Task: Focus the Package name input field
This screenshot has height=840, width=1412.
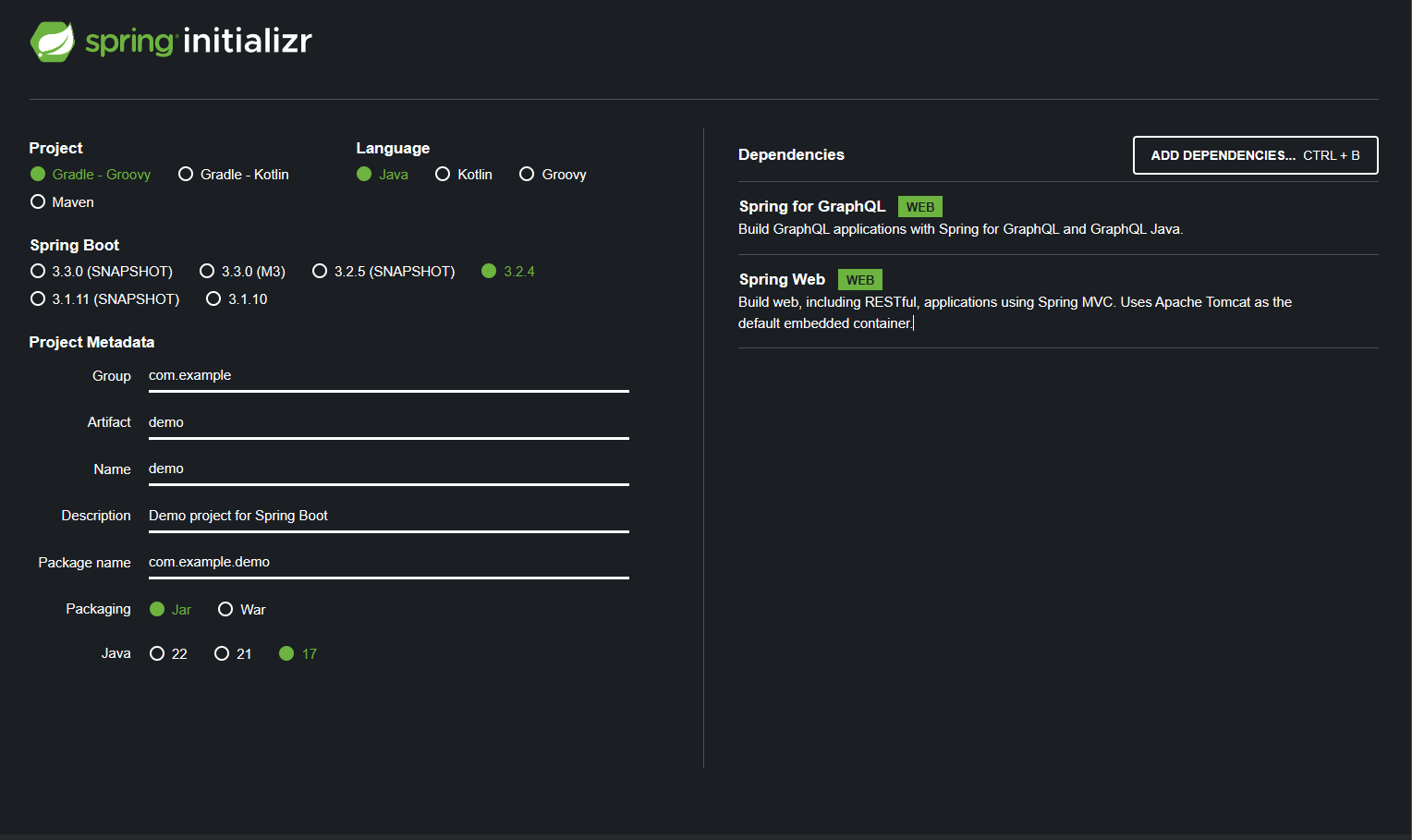Action: point(389,563)
